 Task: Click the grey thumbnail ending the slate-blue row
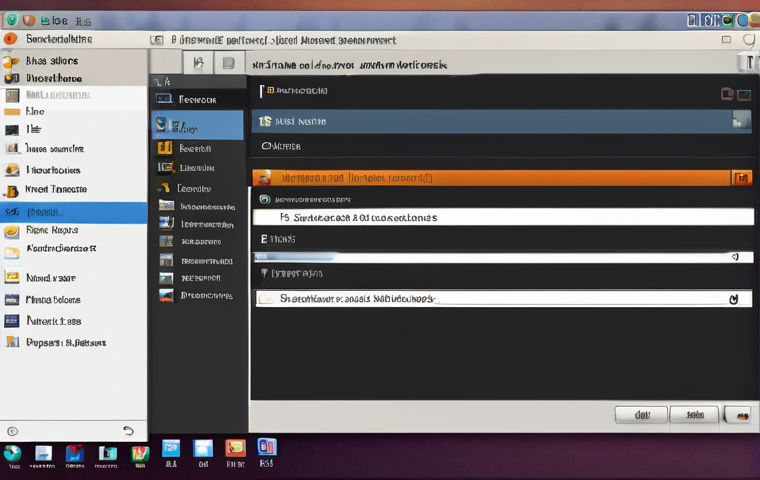(741, 120)
